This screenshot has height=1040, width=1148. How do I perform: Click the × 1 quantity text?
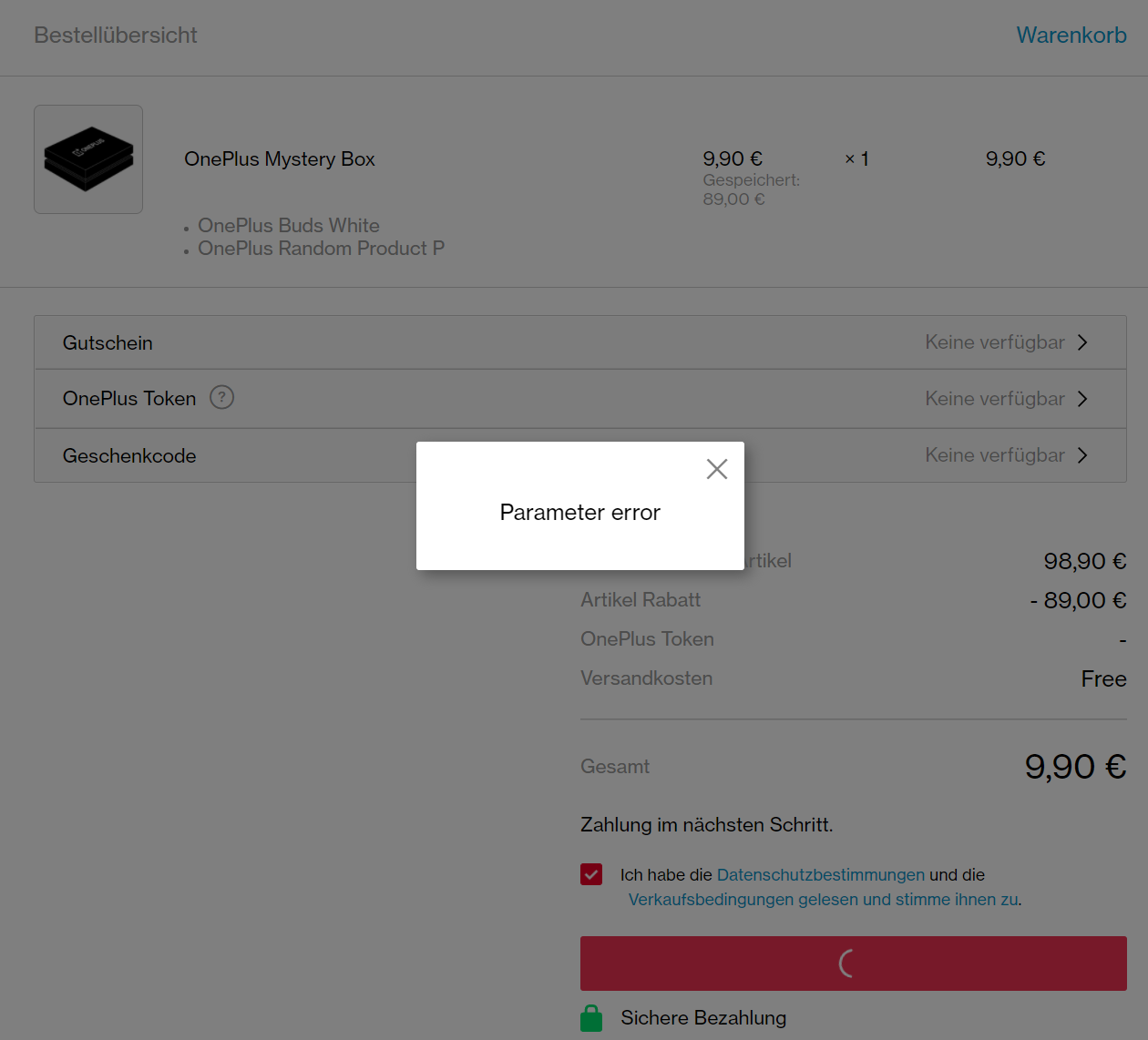click(856, 158)
